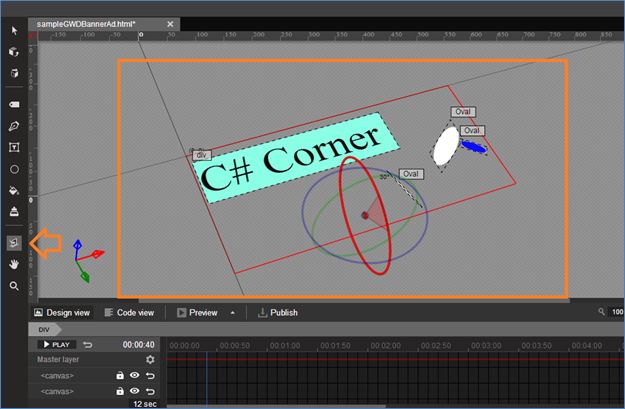Click the Preview button
The height and width of the screenshot is (409, 625).
pyautogui.click(x=197, y=313)
